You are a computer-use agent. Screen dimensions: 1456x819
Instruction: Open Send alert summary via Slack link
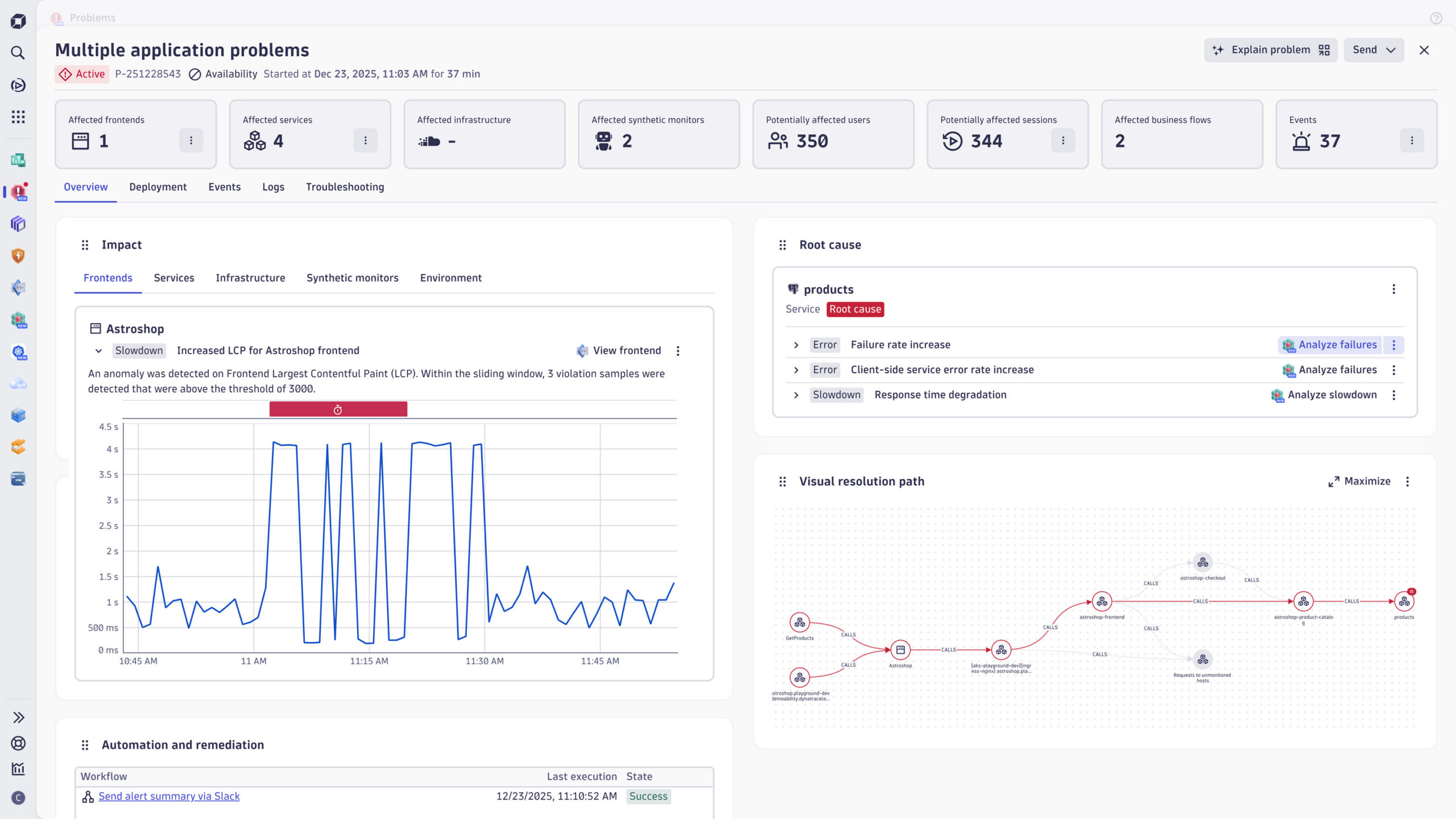click(x=169, y=796)
